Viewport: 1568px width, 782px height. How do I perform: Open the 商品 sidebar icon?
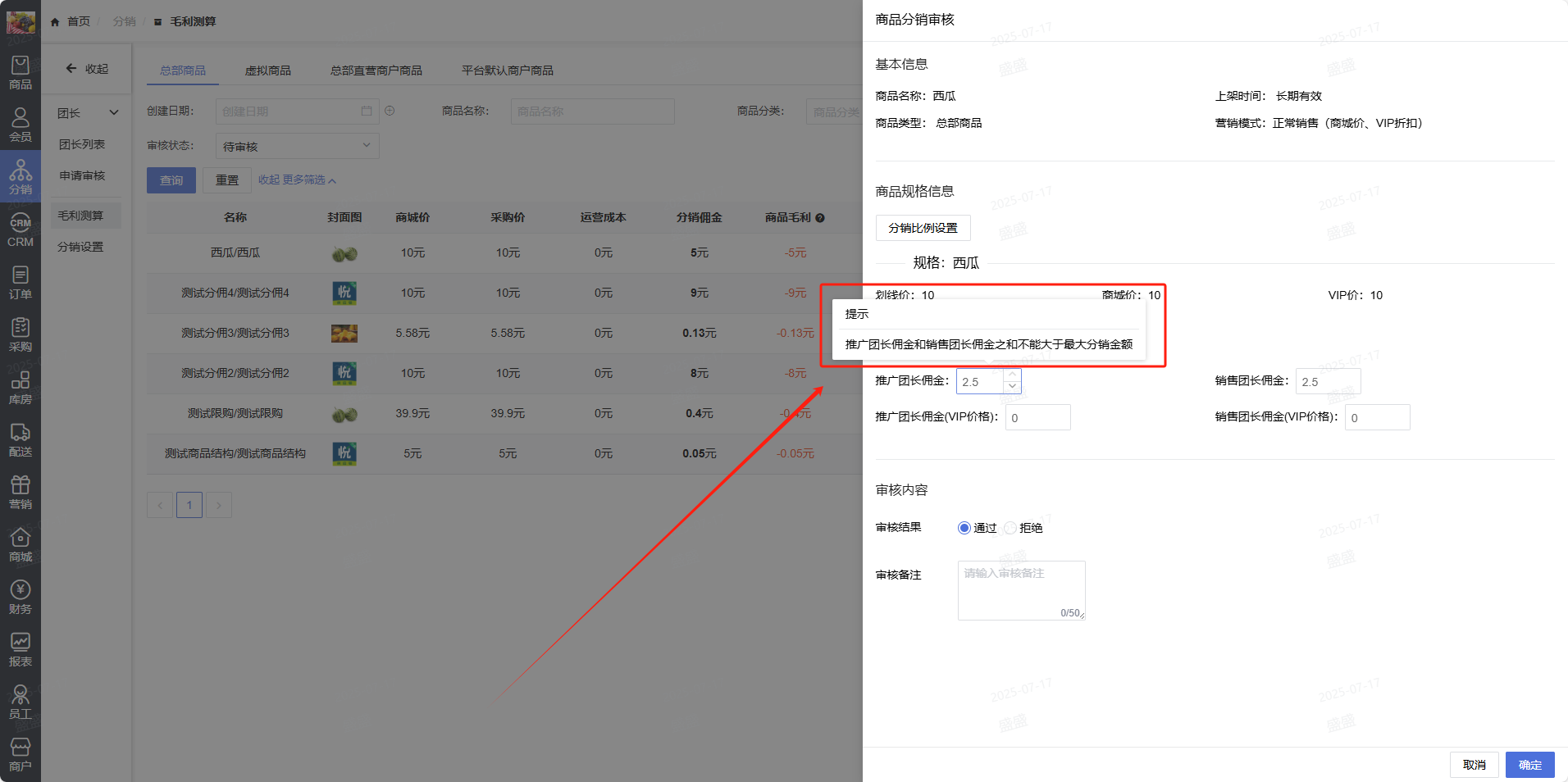pos(21,72)
